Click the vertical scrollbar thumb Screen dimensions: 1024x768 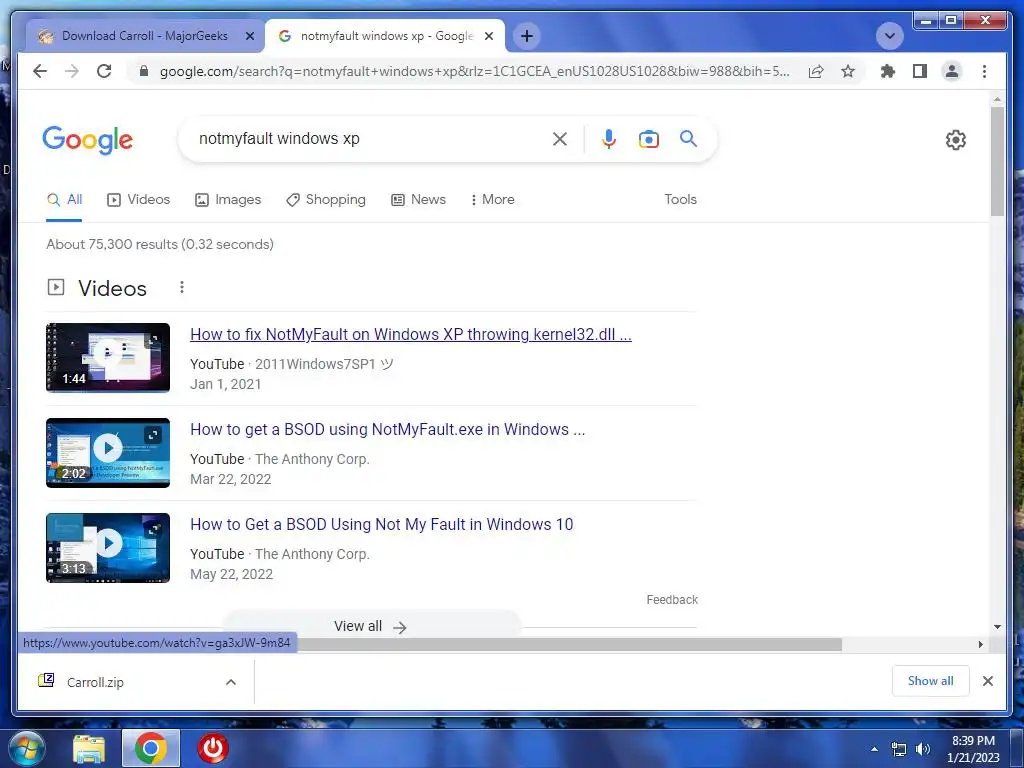[x=997, y=161]
